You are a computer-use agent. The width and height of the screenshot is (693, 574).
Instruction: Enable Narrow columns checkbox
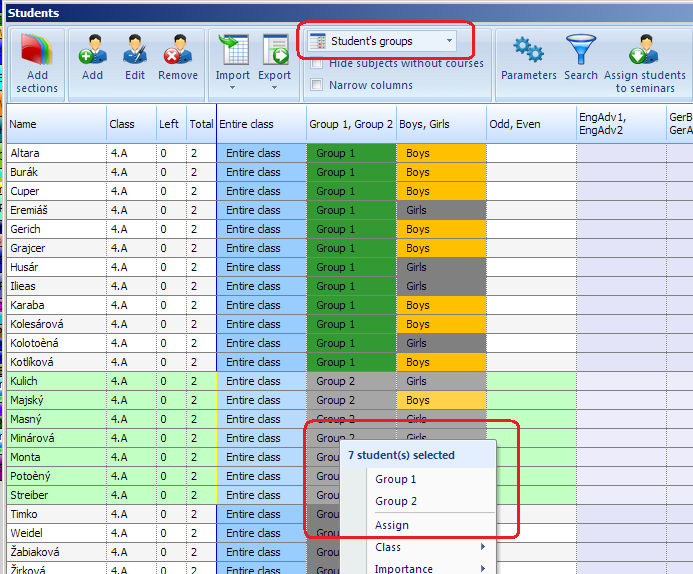[316, 84]
